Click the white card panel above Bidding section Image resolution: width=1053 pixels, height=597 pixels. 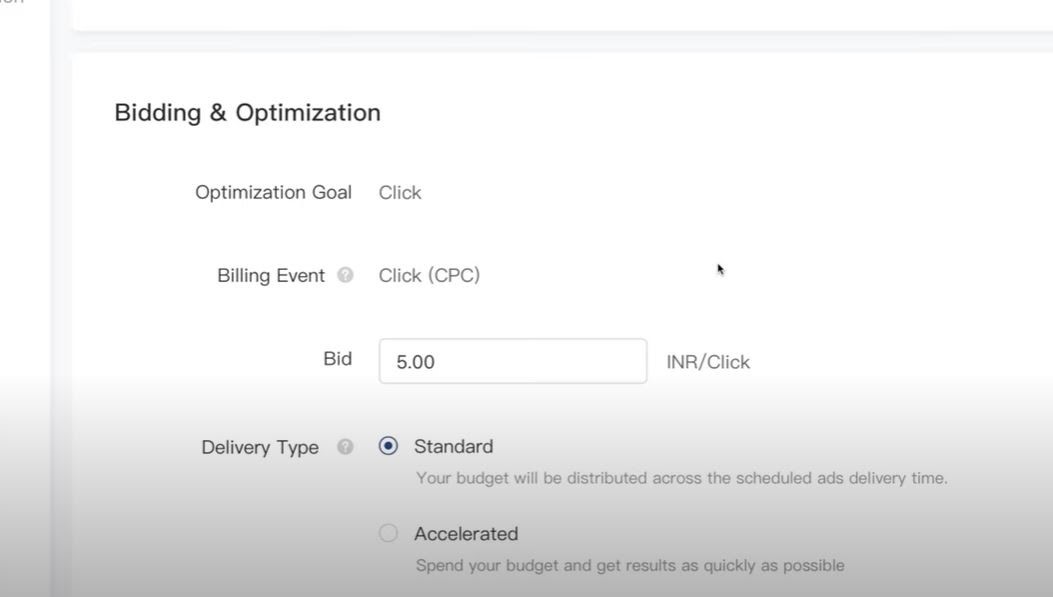pyautogui.click(x=563, y=15)
